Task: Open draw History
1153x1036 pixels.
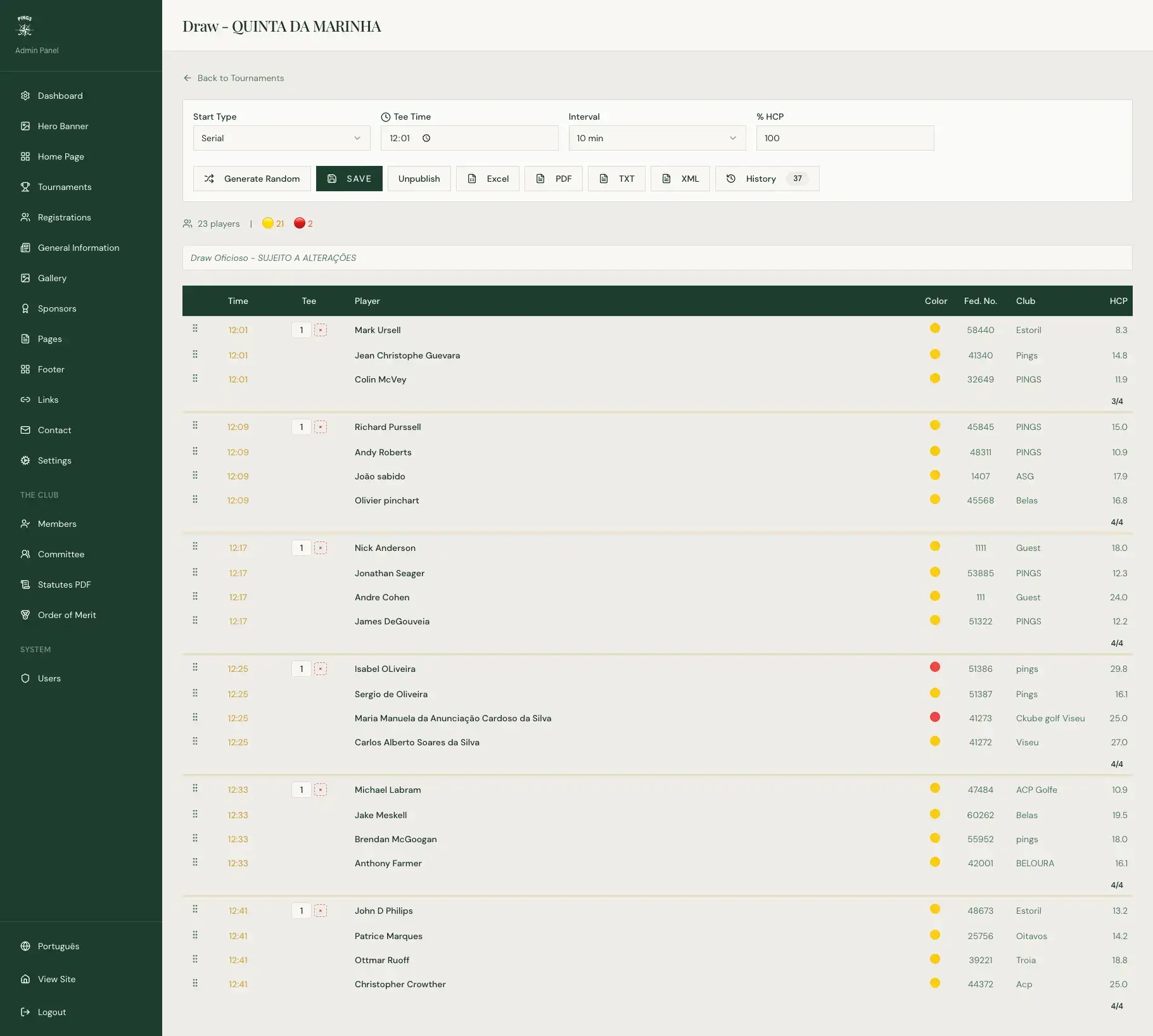Action: (x=767, y=179)
